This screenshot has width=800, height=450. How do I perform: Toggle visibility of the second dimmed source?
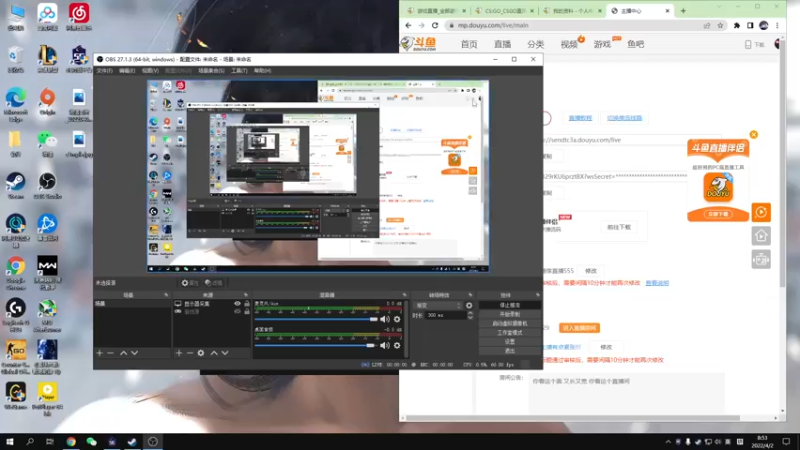[237, 311]
